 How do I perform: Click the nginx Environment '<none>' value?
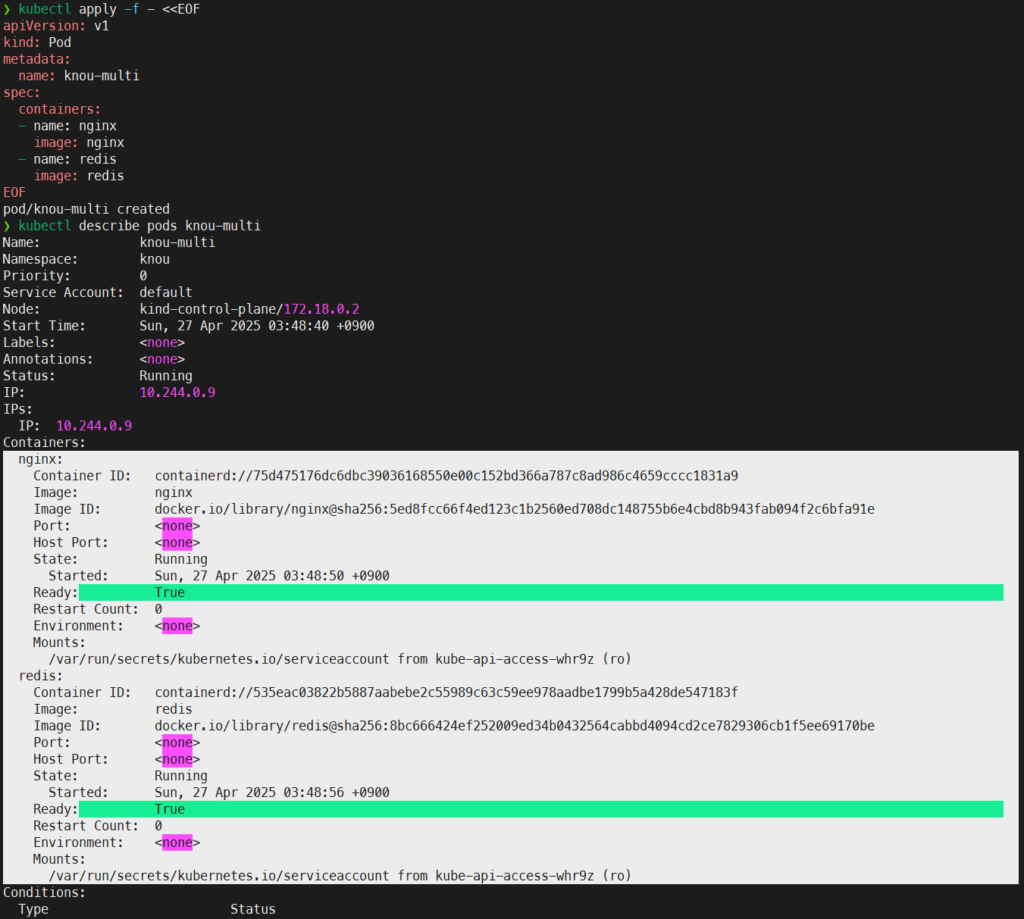pos(177,626)
